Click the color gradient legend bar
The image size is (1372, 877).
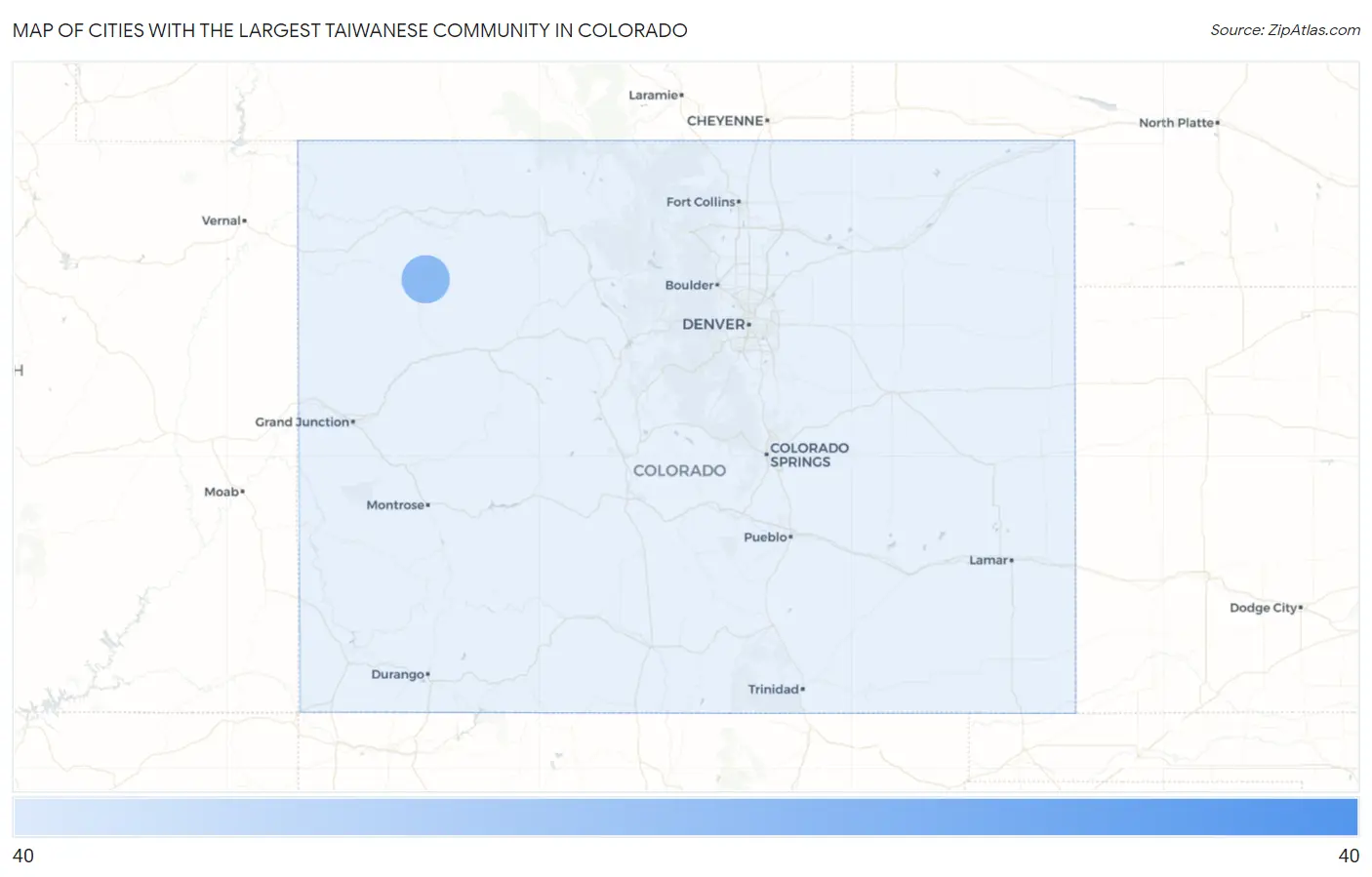686,817
